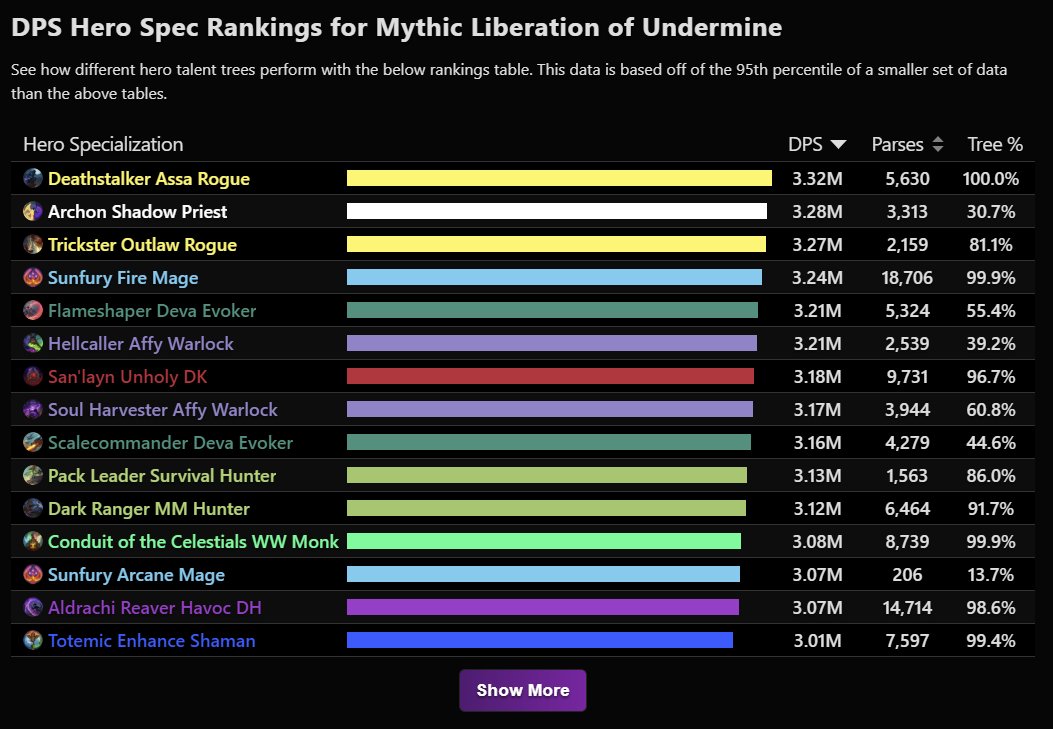The height and width of the screenshot is (729, 1053).
Task: Click the San'layn Unholy DK spec icon
Action: [x=29, y=376]
